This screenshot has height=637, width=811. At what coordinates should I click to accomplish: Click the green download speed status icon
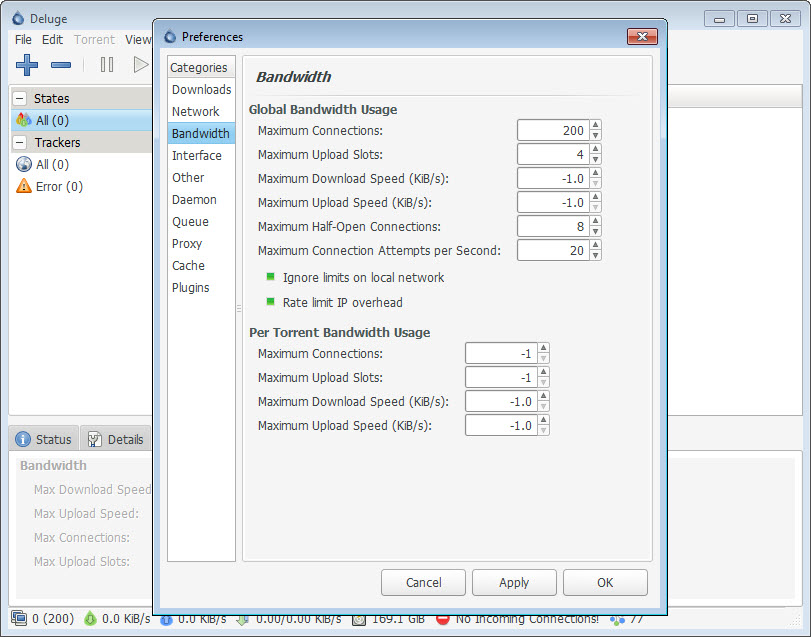pyautogui.click(x=90, y=618)
